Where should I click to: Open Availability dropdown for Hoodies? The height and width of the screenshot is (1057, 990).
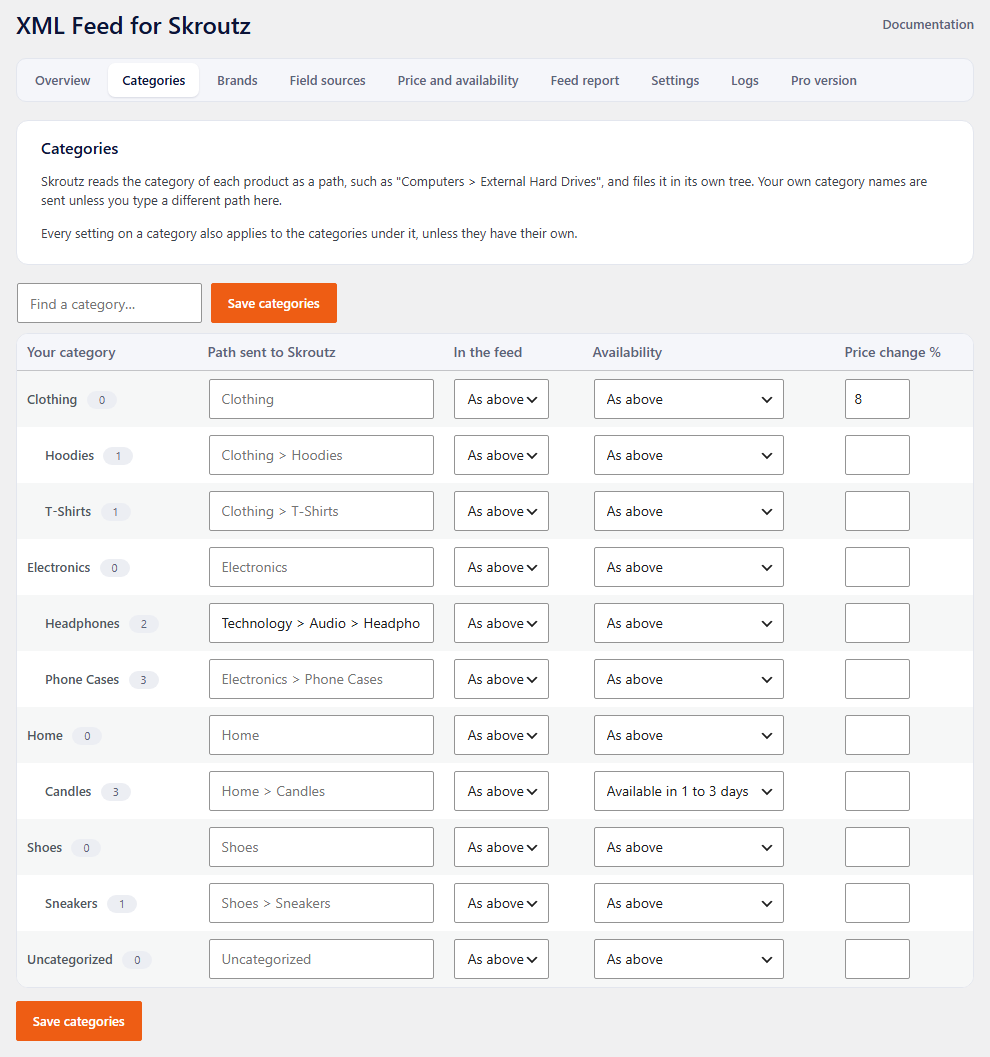(689, 455)
